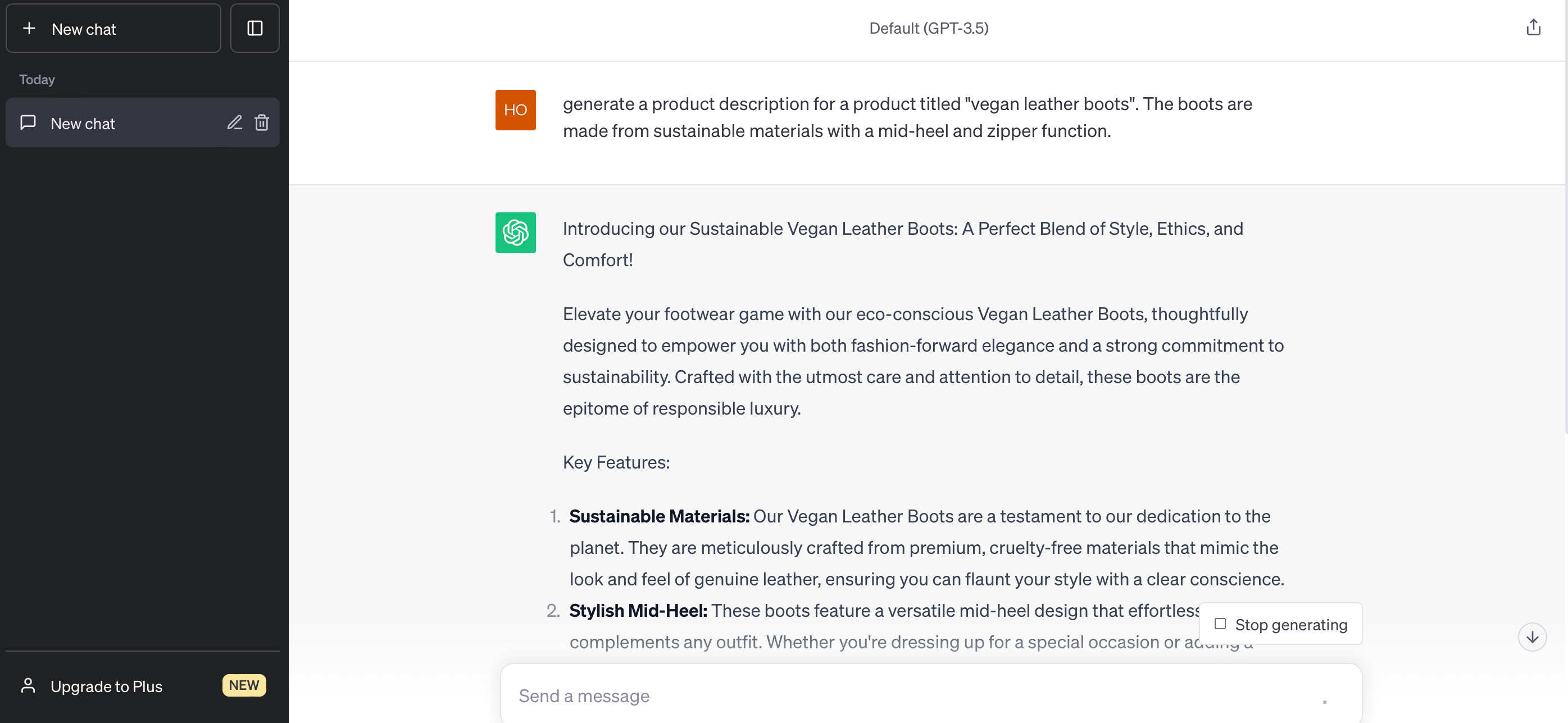Screen dimensions: 1568x723
Task: Click Upgrade to Plus
Action: pos(107,686)
